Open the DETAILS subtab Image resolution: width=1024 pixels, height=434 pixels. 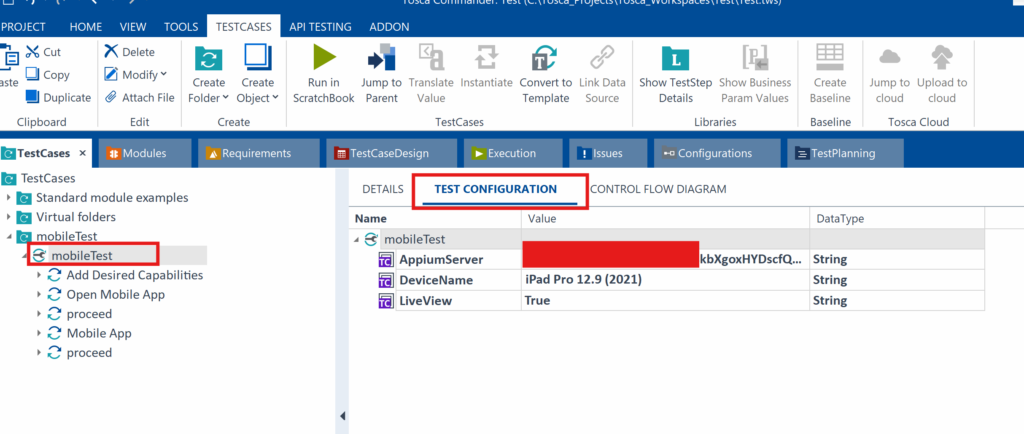click(x=383, y=189)
